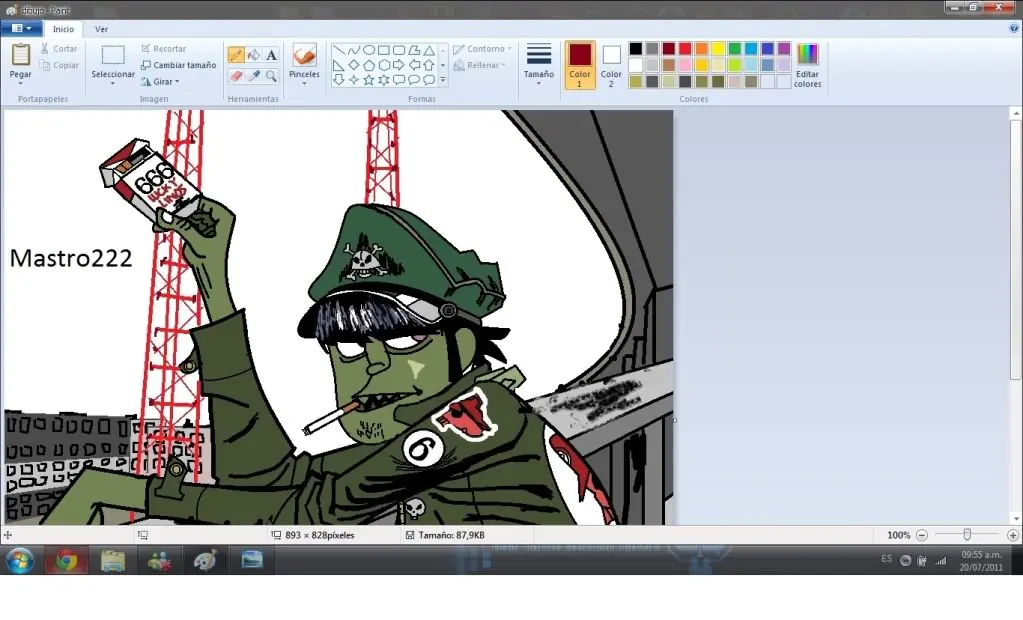Click the zoom out minus button
The height and width of the screenshot is (620, 1023).
tap(922, 535)
